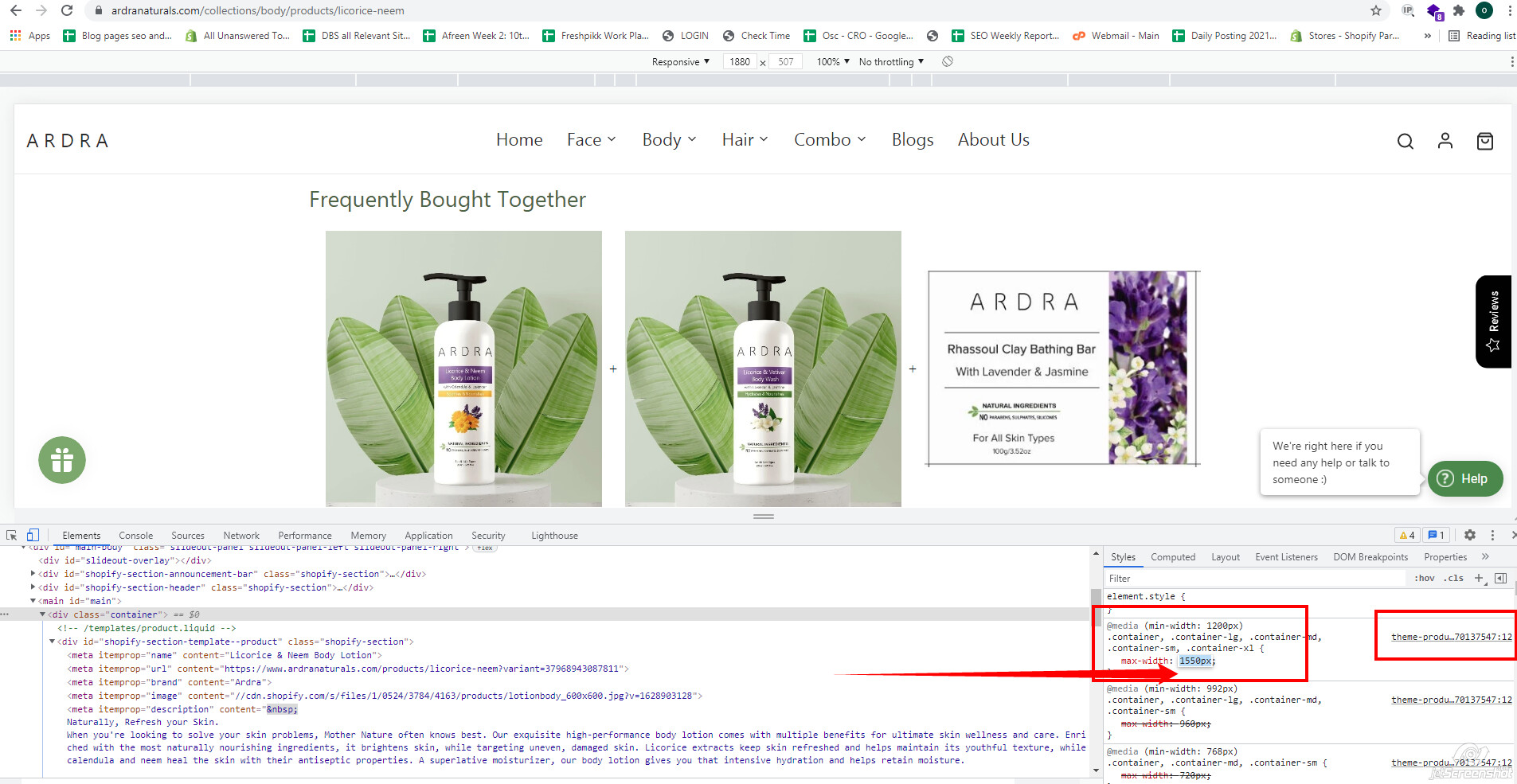1517x784 pixels.
Task: Add a new style rule plus icon
Action: click(1479, 578)
